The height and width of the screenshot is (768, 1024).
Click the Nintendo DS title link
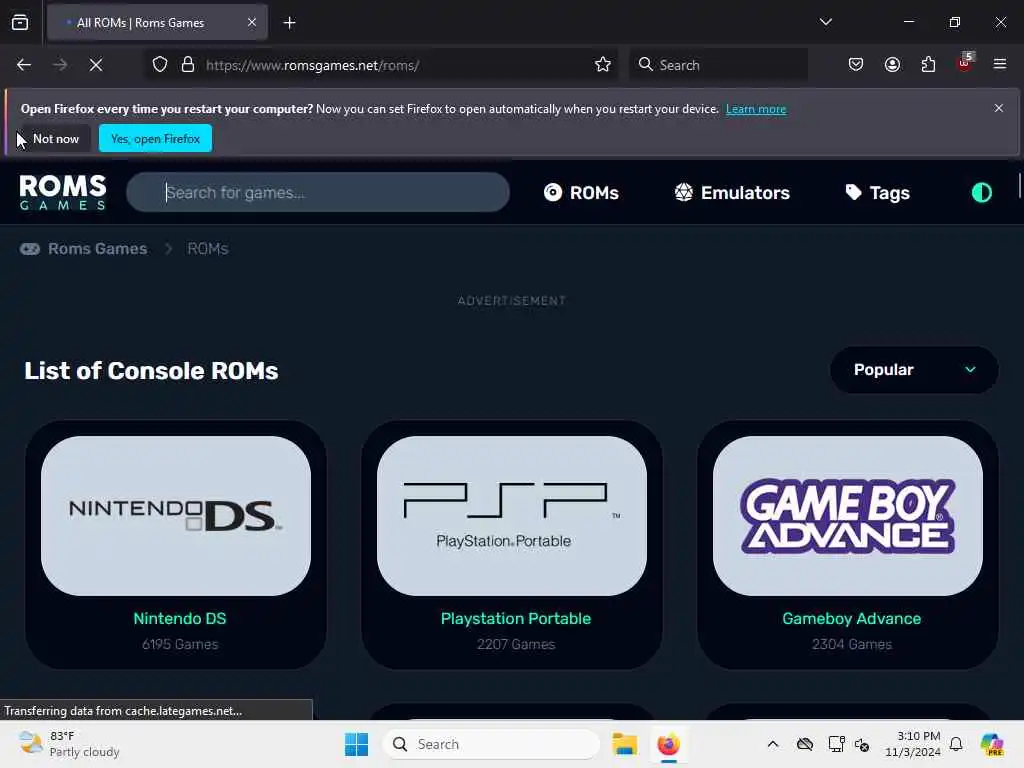pyautogui.click(x=180, y=618)
